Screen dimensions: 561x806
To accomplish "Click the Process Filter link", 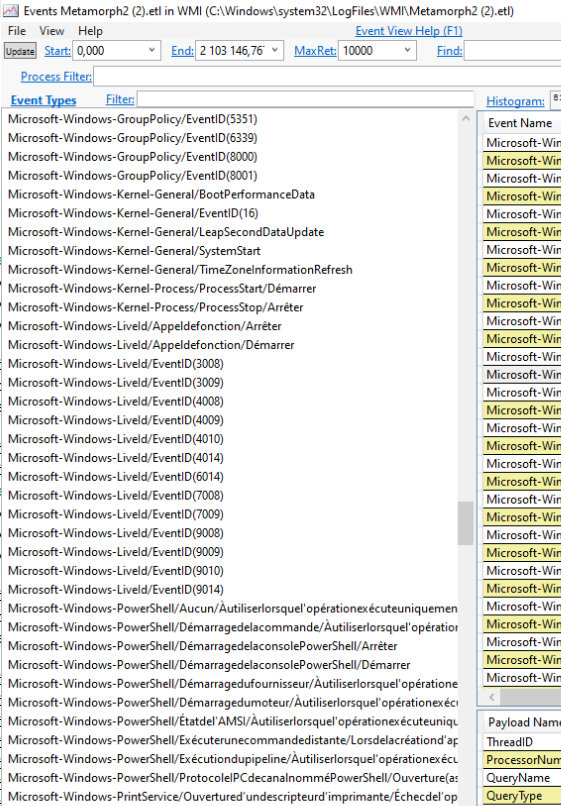I will 56,77.
